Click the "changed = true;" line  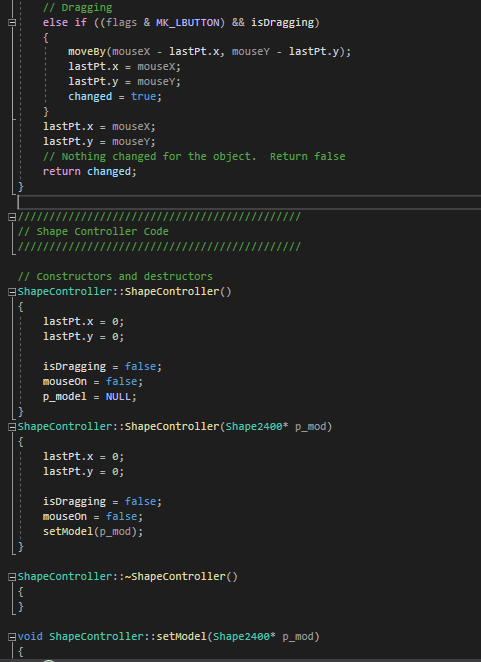[115, 97]
